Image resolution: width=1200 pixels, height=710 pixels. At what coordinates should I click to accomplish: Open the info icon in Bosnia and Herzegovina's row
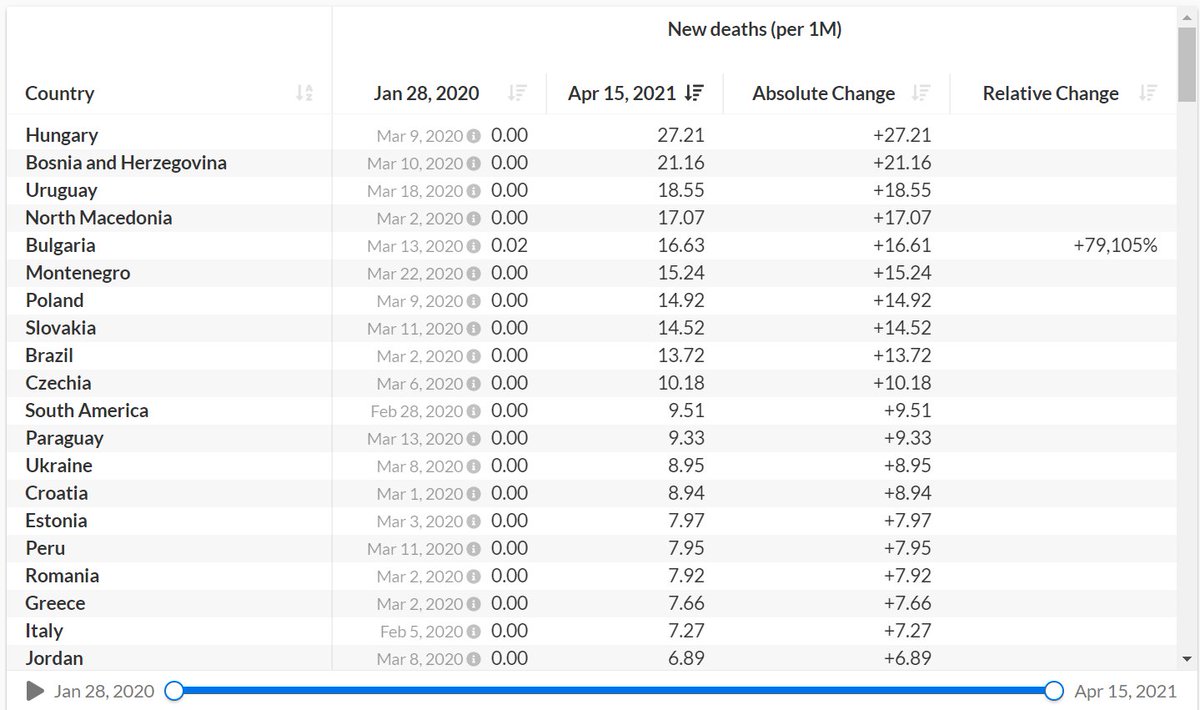pos(473,163)
